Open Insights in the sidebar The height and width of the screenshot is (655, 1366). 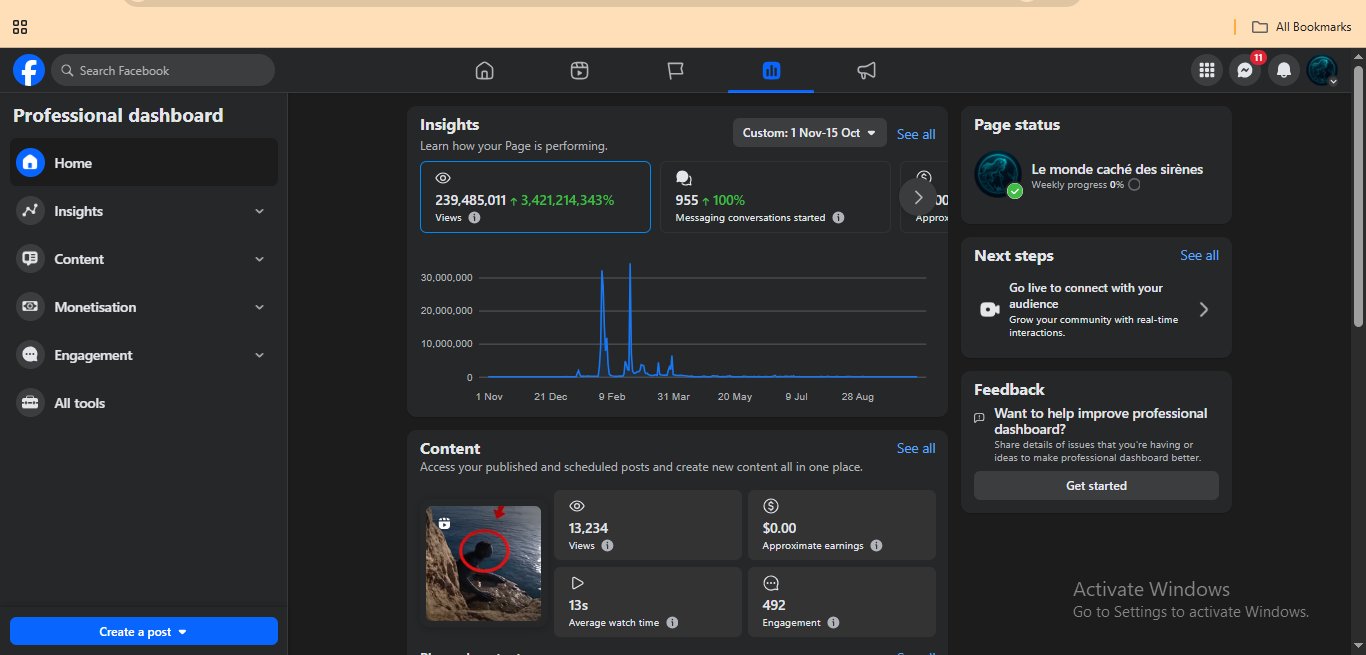[144, 211]
